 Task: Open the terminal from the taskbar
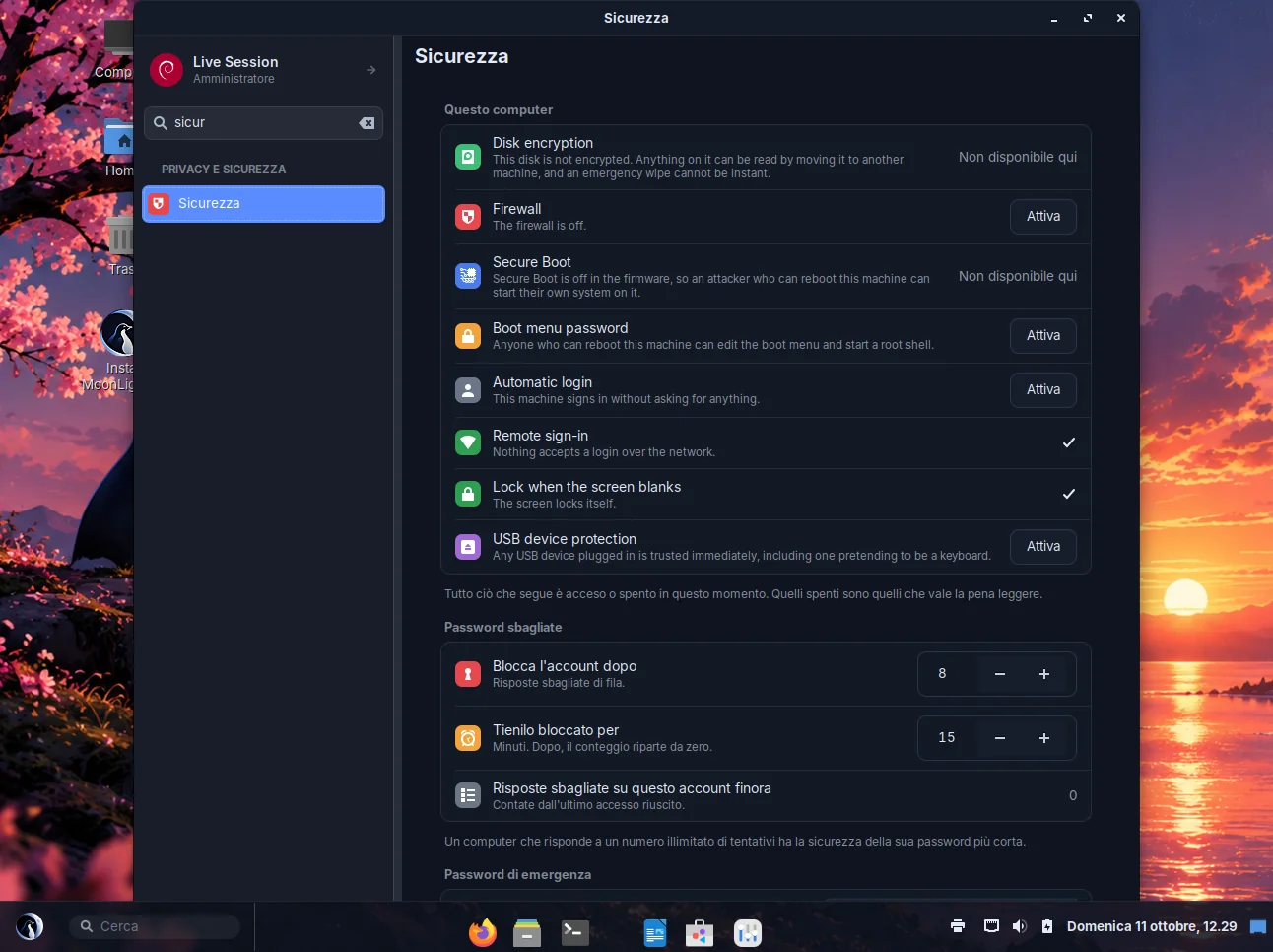[x=574, y=932]
